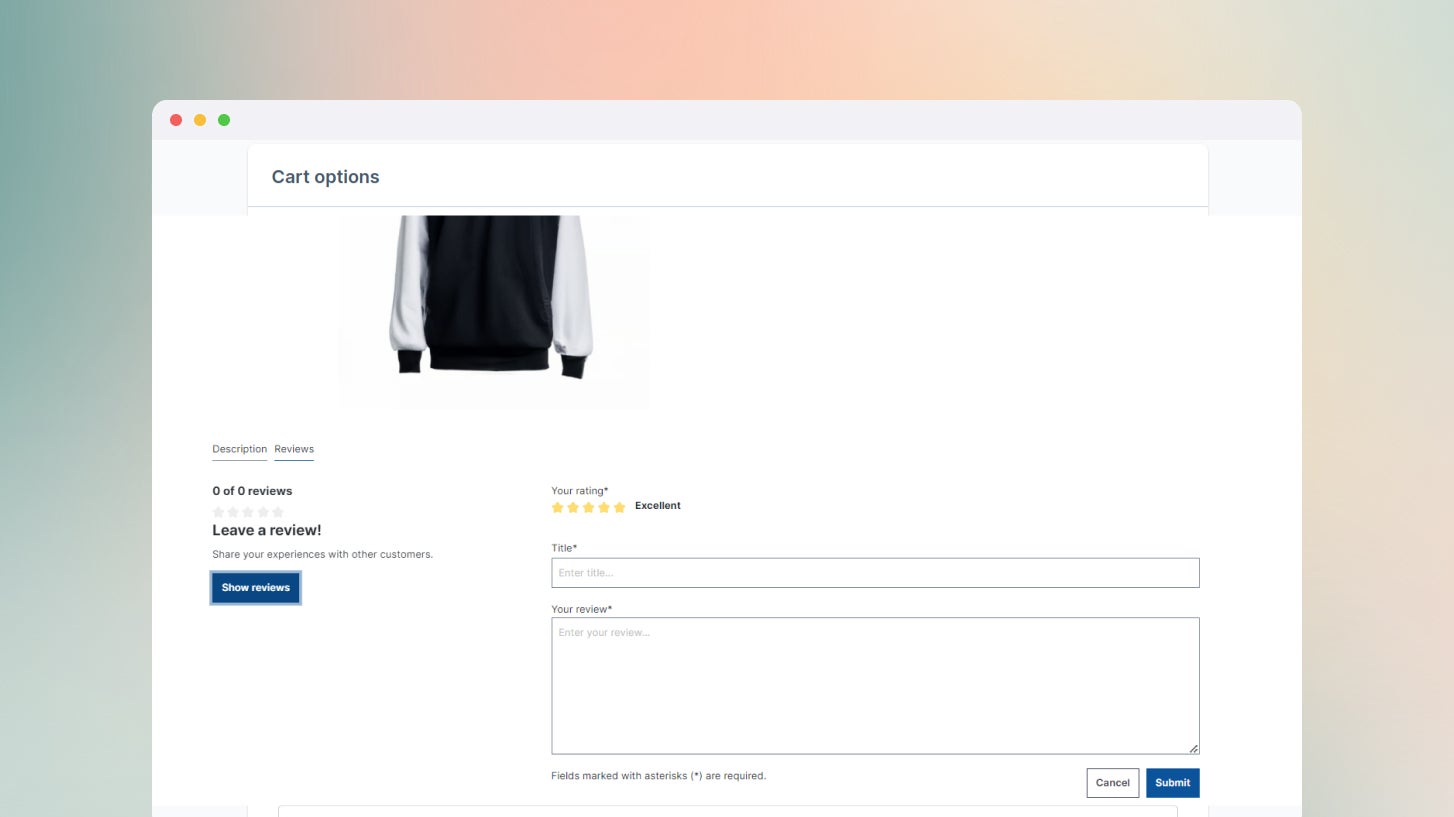This screenshot has height=817, width=1454.
Task: Set your rating to two stars
Action: [x=573, y=507]
